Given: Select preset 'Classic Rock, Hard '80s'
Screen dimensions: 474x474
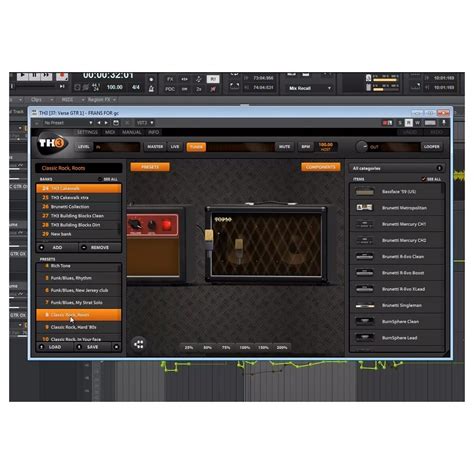Looking at the screenshot, I should [x=79, y=327].
